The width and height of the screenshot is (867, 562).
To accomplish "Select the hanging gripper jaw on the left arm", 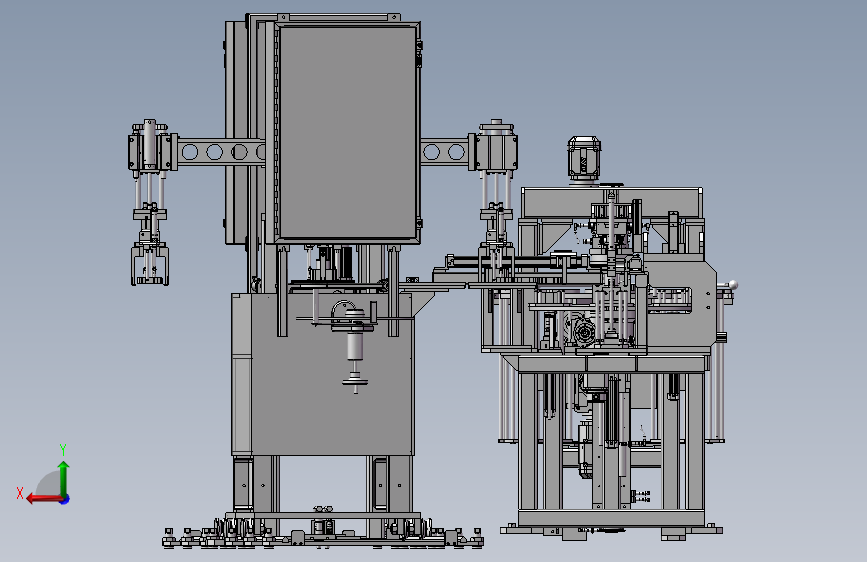I will 149,264.
